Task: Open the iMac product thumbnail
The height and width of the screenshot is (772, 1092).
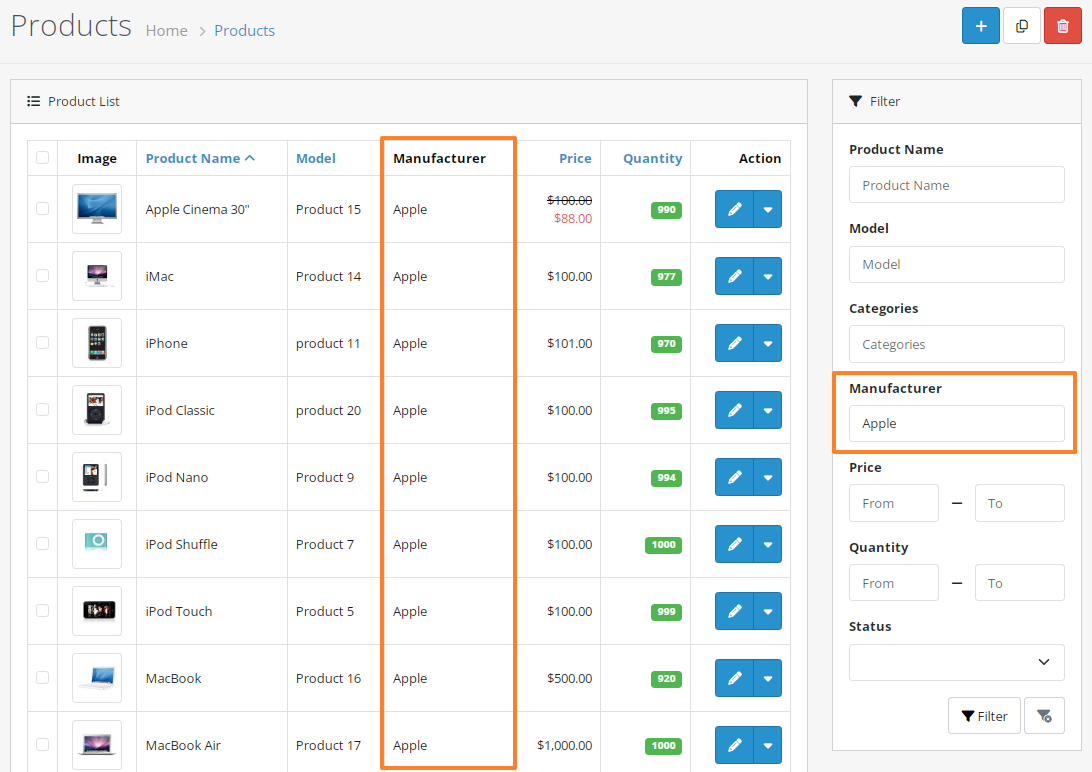Action: [97, 276]
